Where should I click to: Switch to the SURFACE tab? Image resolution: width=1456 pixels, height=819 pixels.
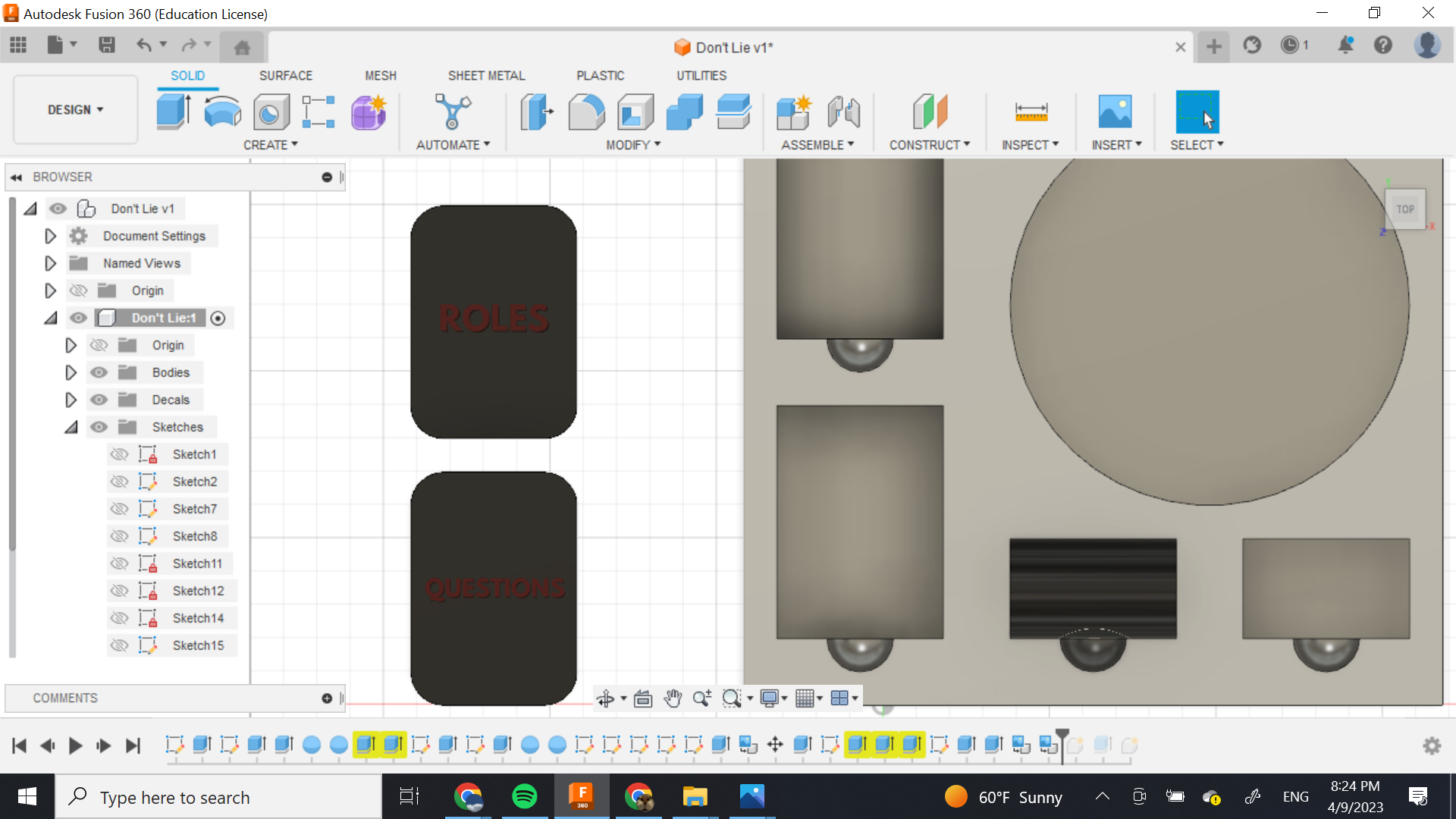pos(285,76)
